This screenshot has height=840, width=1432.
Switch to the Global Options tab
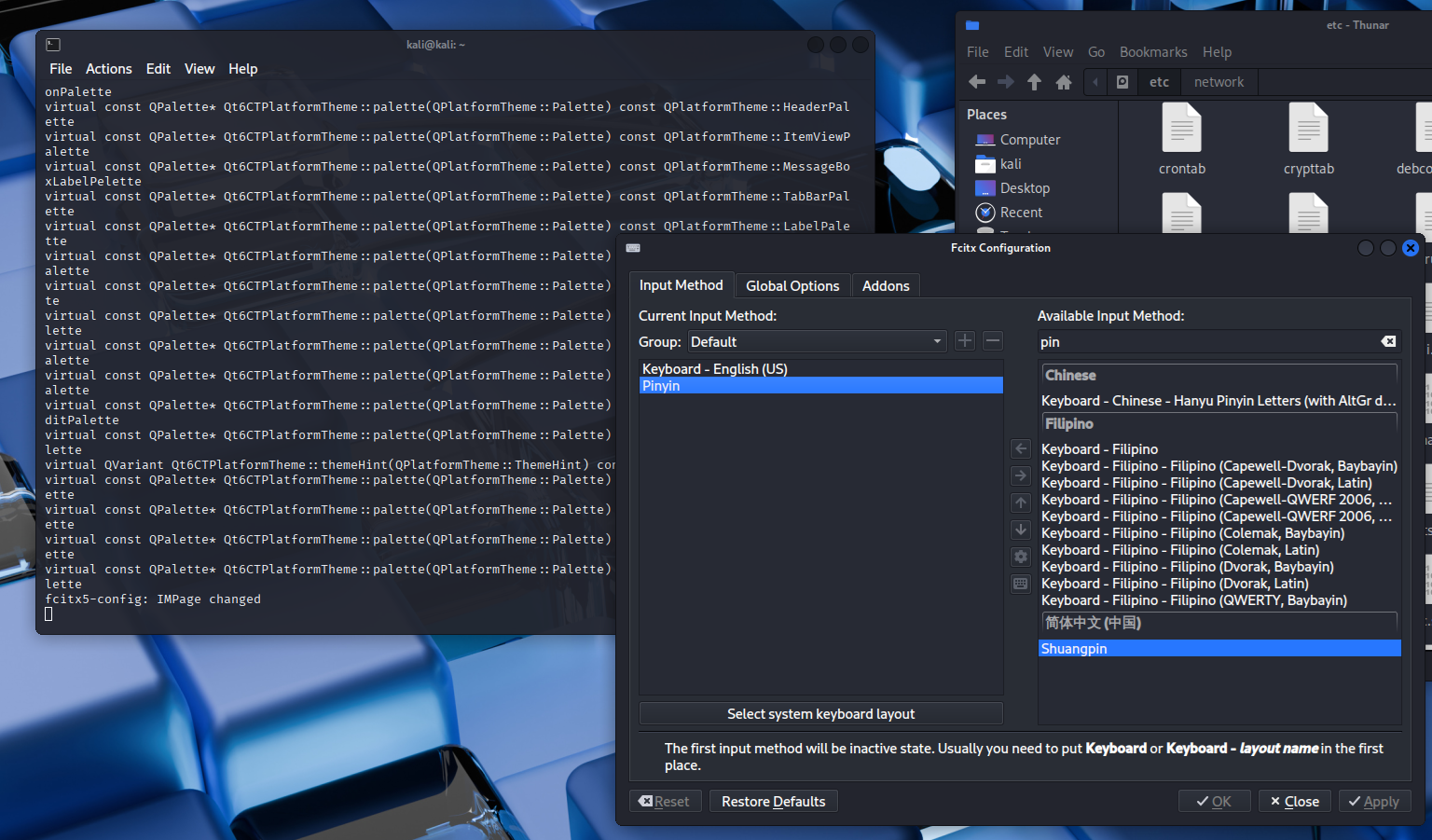[792, 286]
